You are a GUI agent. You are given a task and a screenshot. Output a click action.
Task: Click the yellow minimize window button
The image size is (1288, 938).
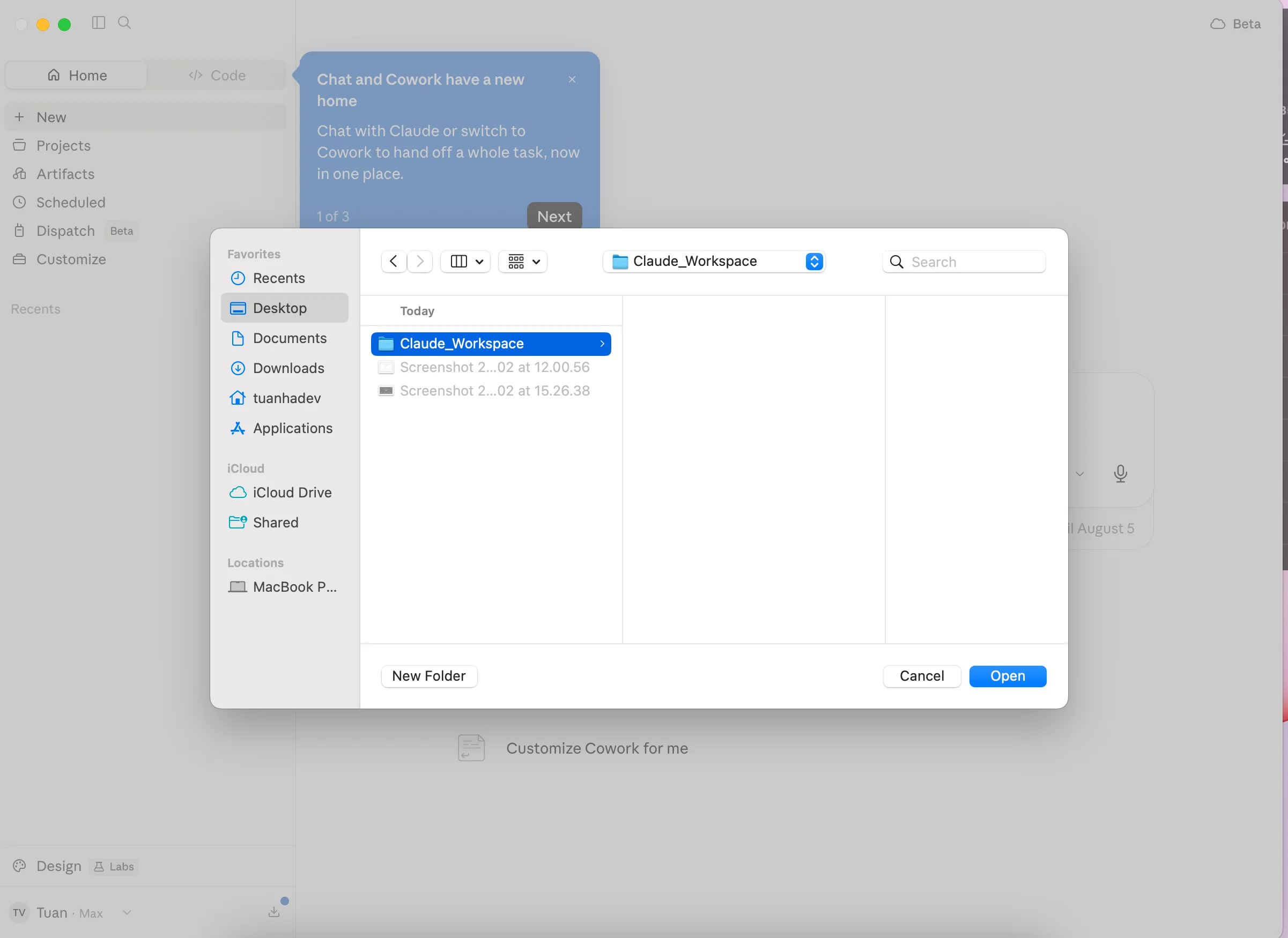(42, 25)
